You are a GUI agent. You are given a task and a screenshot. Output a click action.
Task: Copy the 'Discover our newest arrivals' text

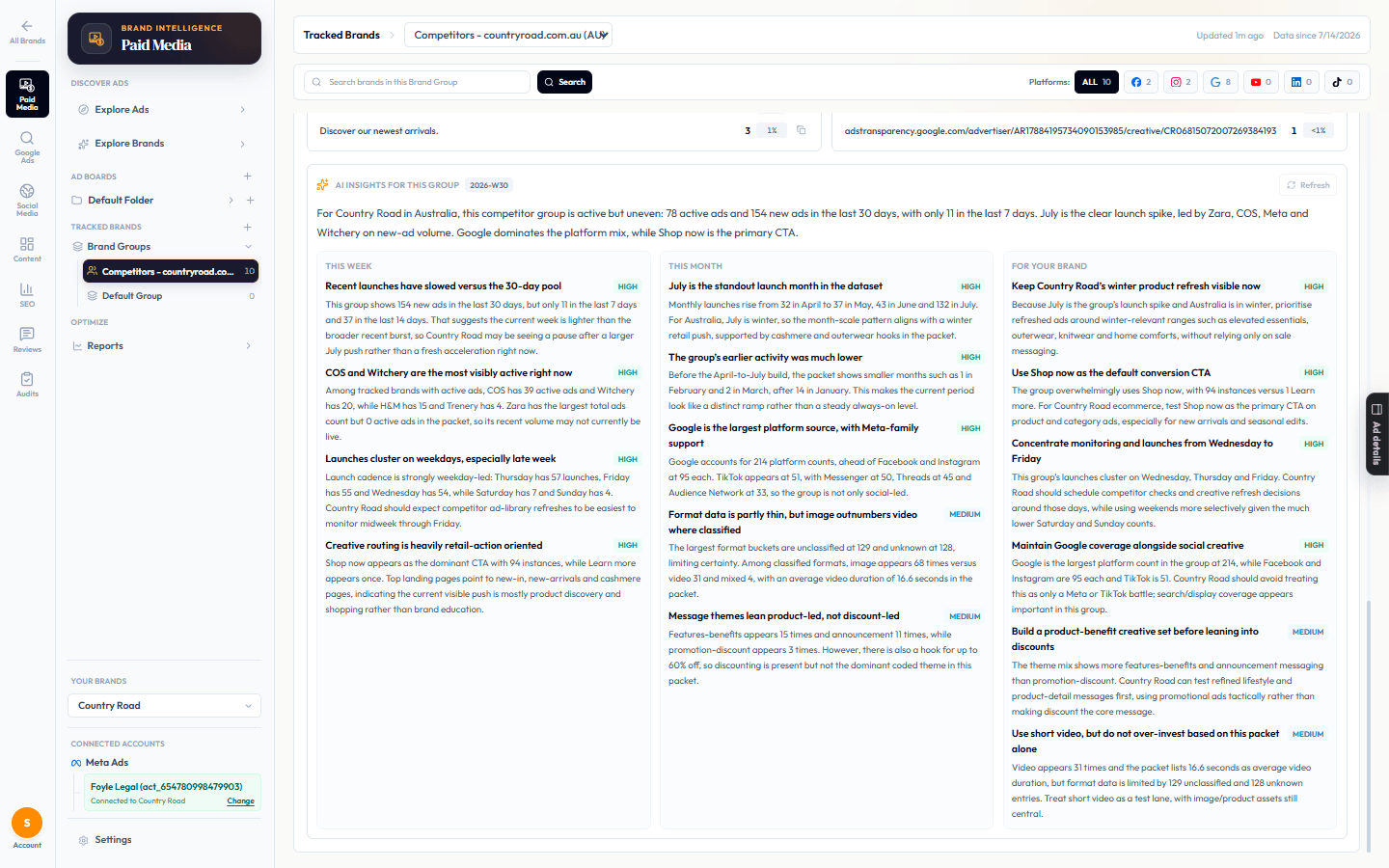tap(801, 130)
